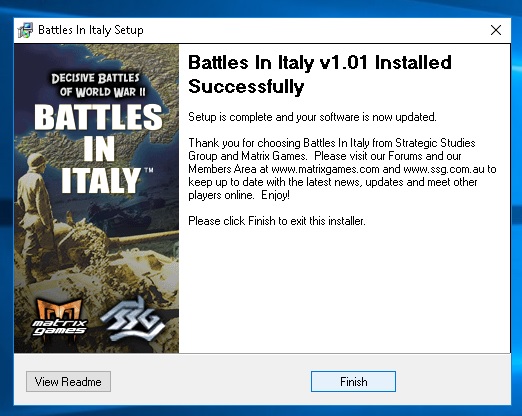The height and width of the screenshot is (416, 522).
Task: Click the www.ssg.com.au address
Action: [444, 169]
